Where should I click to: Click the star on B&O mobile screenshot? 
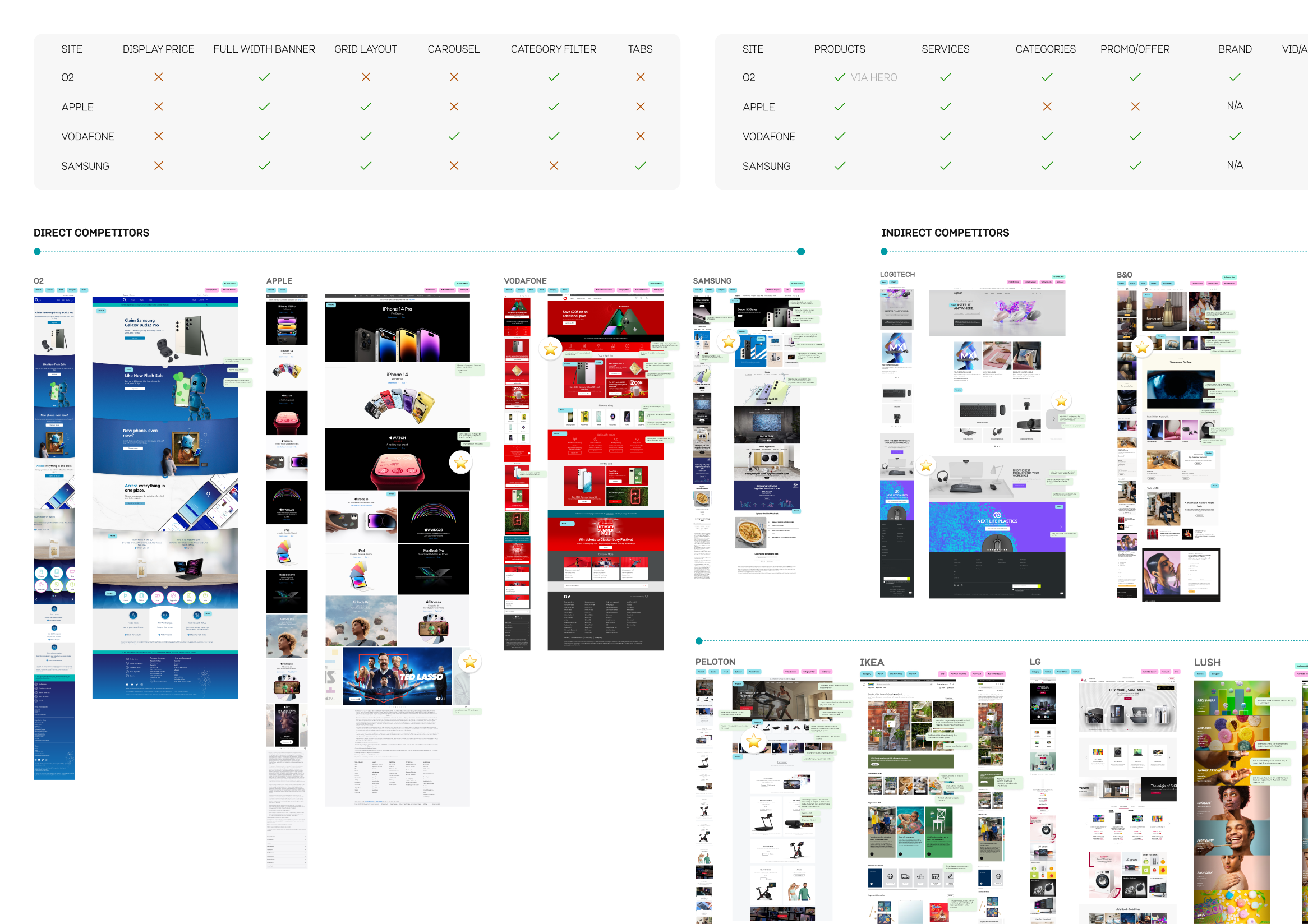pos(1141,347)
